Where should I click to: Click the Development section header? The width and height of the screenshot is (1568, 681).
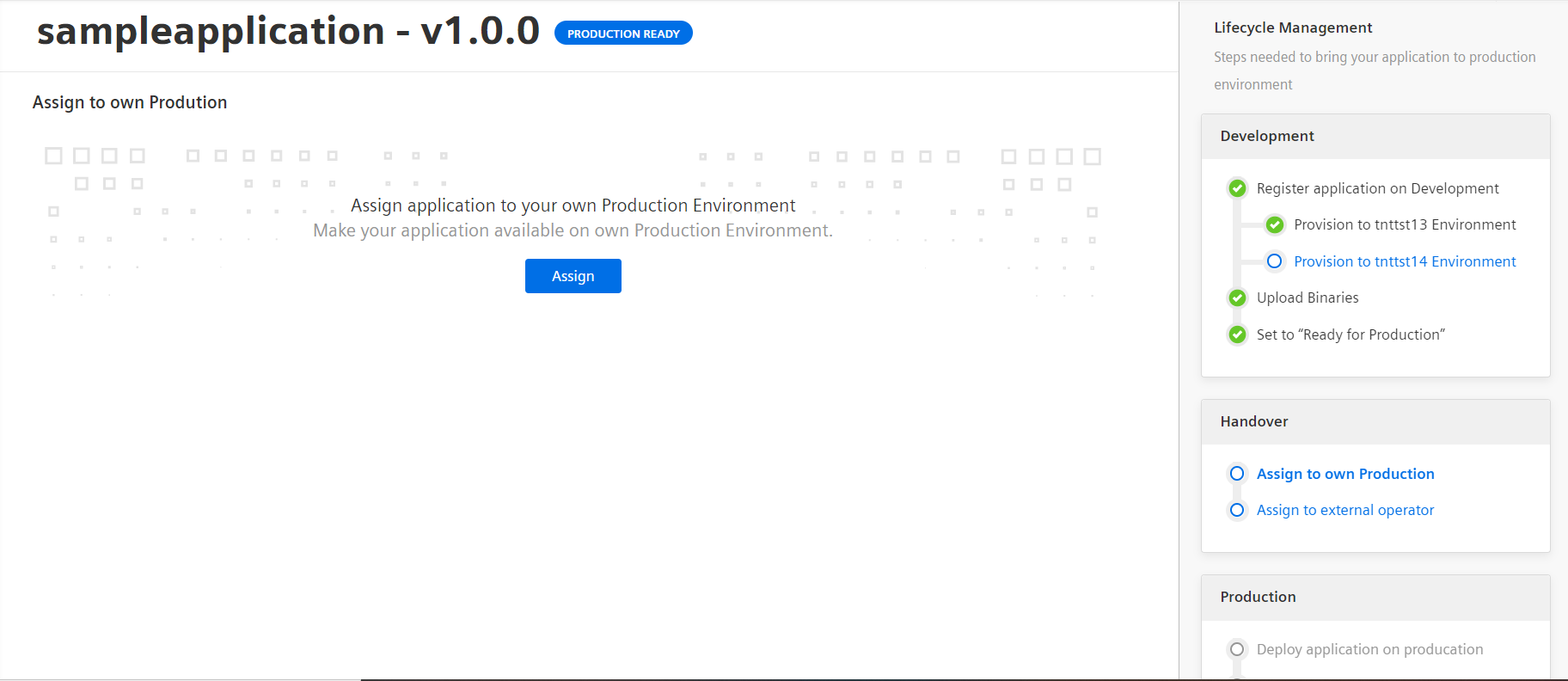[1375, 136]
